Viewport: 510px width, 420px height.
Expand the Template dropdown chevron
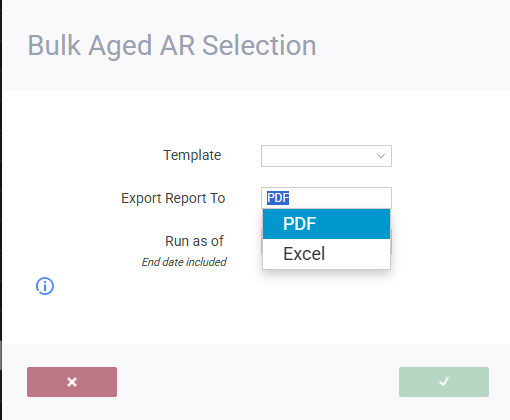click(381, 156)
